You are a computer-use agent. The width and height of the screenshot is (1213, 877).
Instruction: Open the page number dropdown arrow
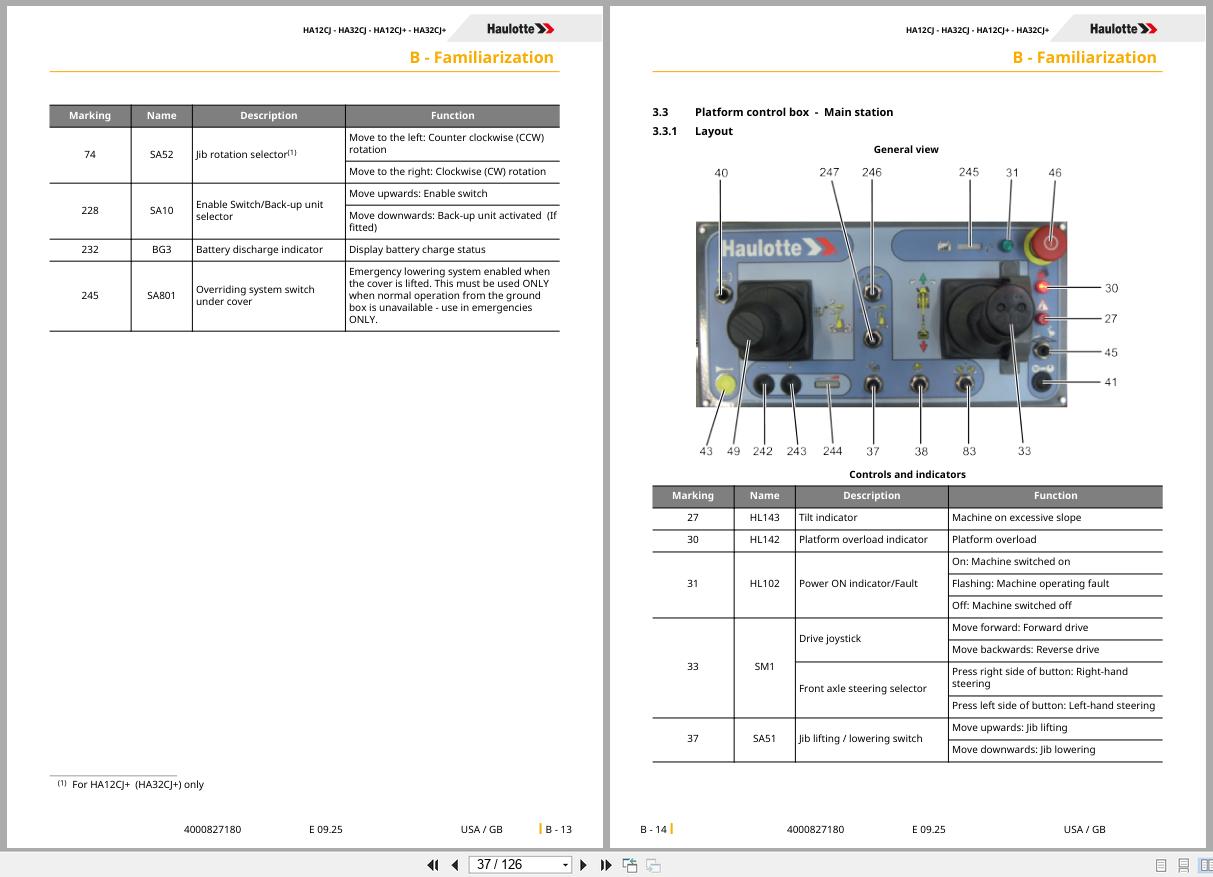[x=565, y=865]
